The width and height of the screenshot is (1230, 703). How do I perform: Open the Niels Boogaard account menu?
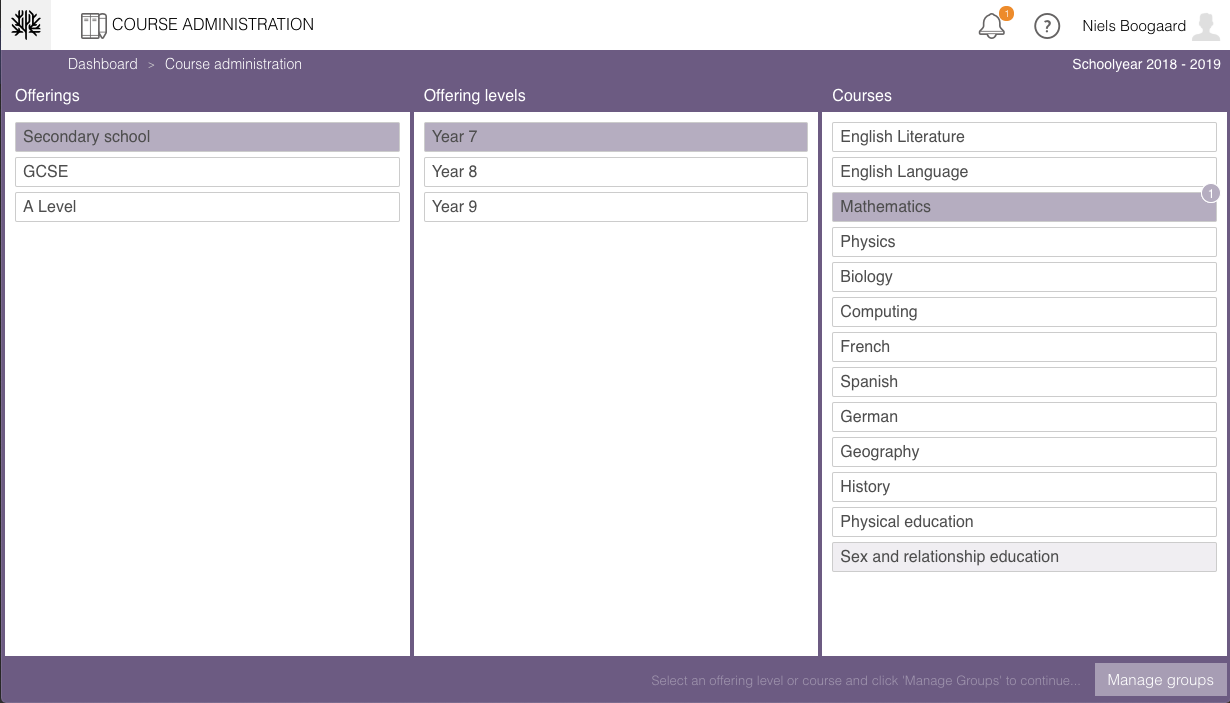[x=1134, y=25]
